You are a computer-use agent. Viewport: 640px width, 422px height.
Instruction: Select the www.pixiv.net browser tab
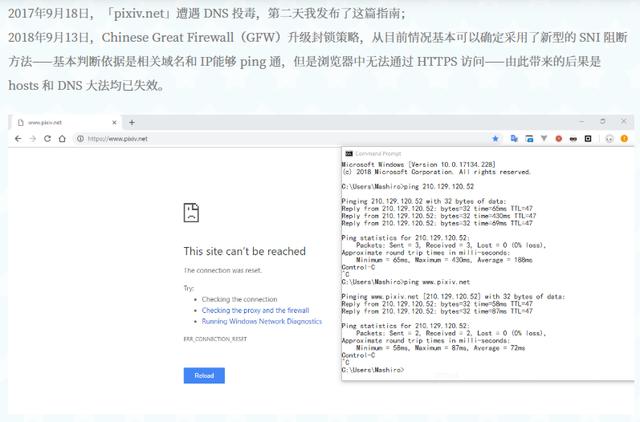click(x=67, y=122)
